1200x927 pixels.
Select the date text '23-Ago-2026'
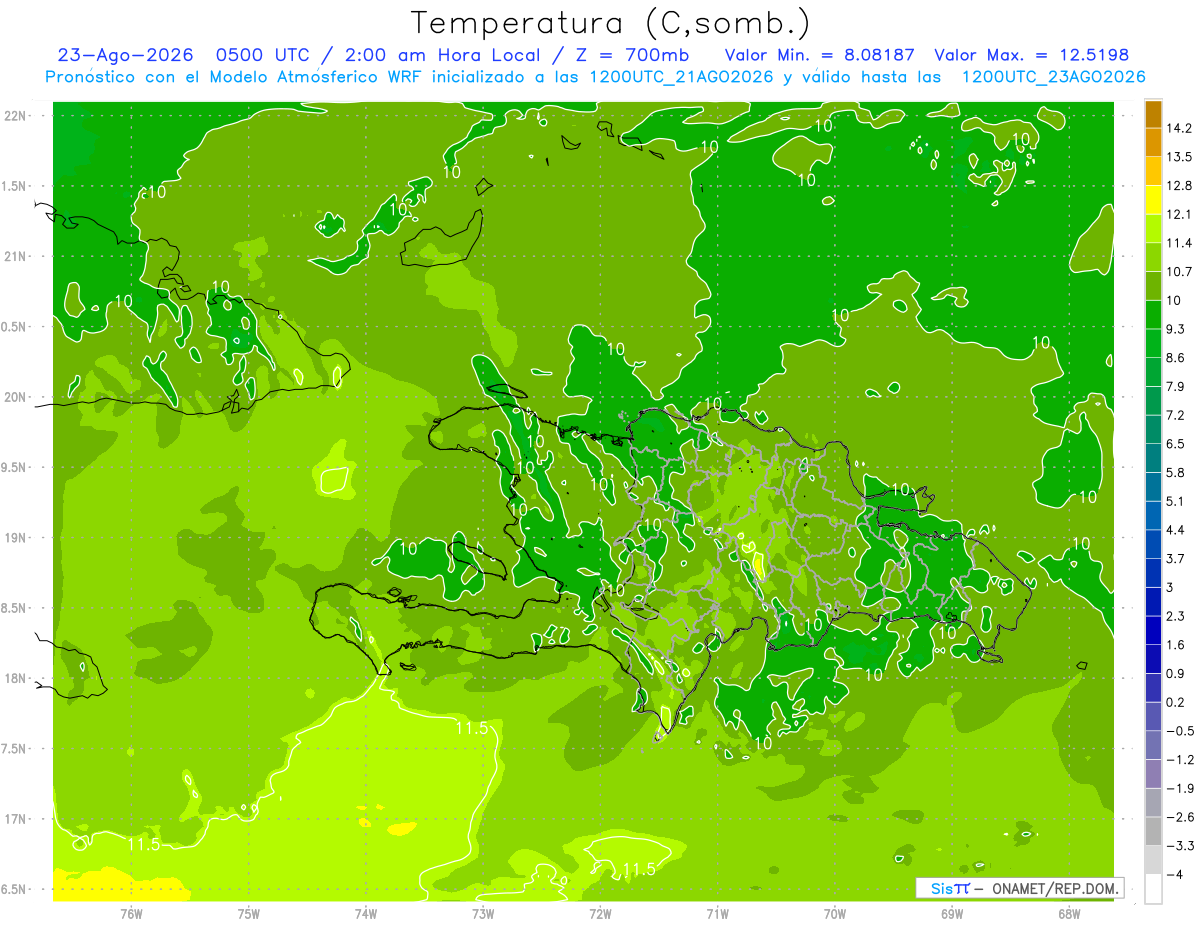point(127,56)
